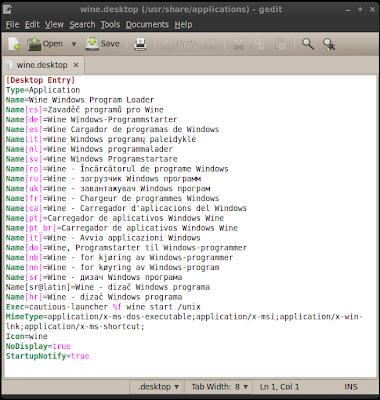Open Find with the magnifier icon
380x400 pixels.
[x=308, y=44]
